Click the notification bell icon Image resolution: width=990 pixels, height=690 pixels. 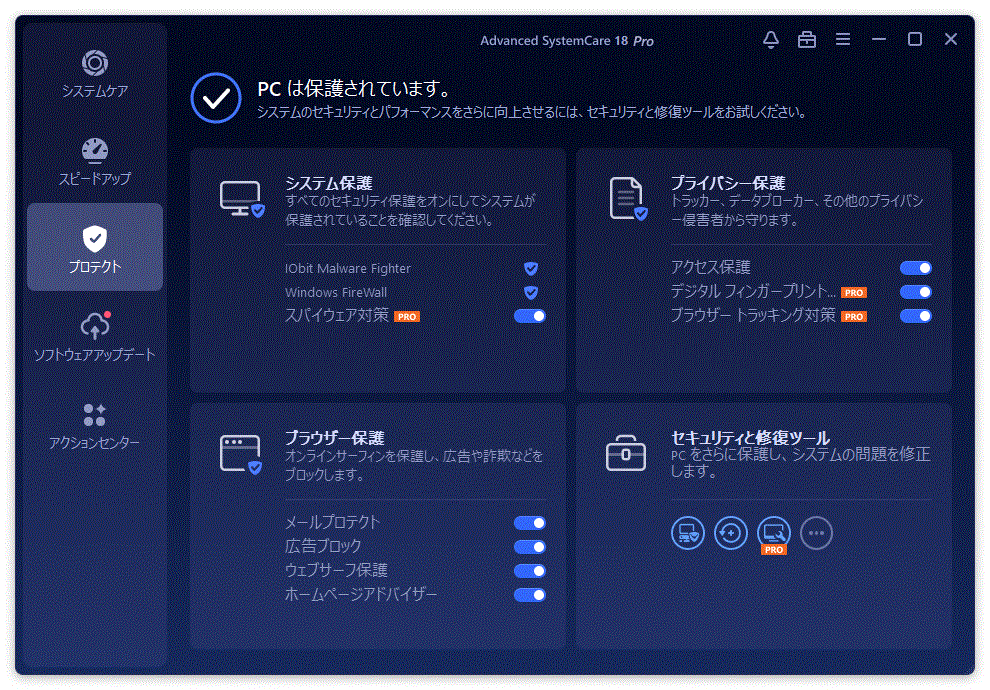770,40
